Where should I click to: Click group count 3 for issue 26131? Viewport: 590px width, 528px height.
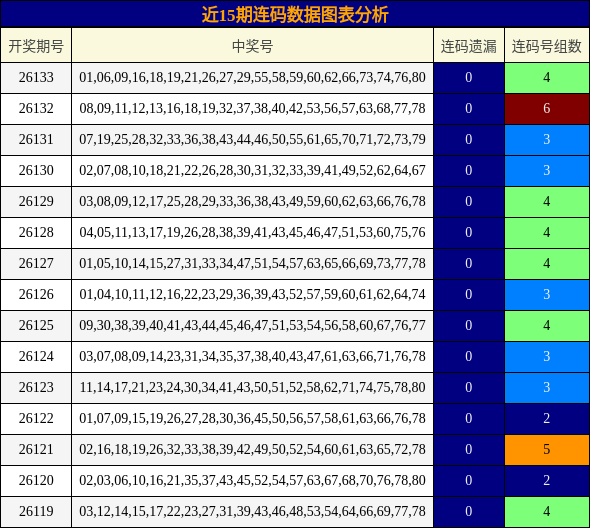click(x=547, y=140)
